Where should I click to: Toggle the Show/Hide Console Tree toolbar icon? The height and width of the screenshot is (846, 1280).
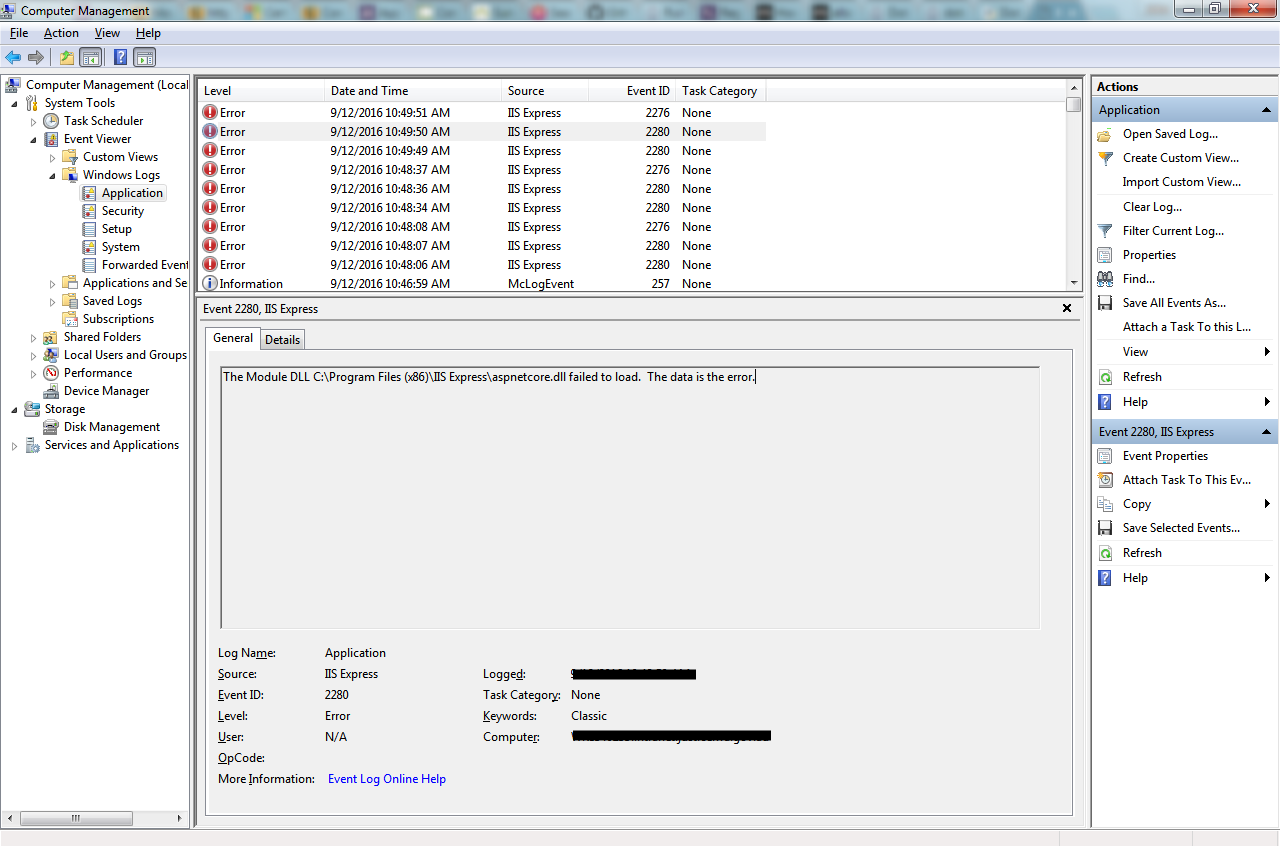click(x=90, y=57)
